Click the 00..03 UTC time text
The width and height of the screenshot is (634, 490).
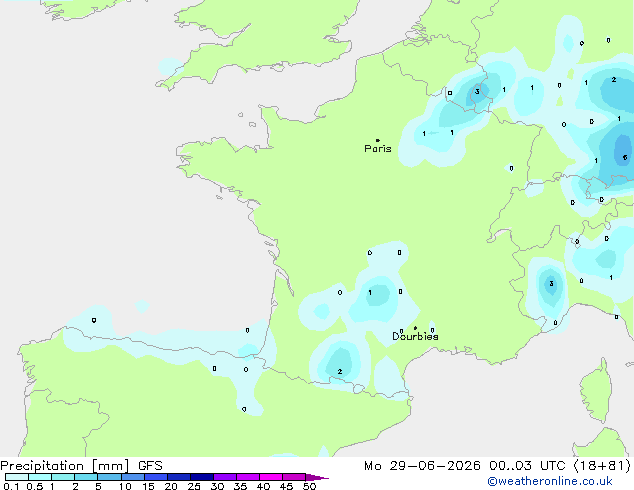pos(527,466)
